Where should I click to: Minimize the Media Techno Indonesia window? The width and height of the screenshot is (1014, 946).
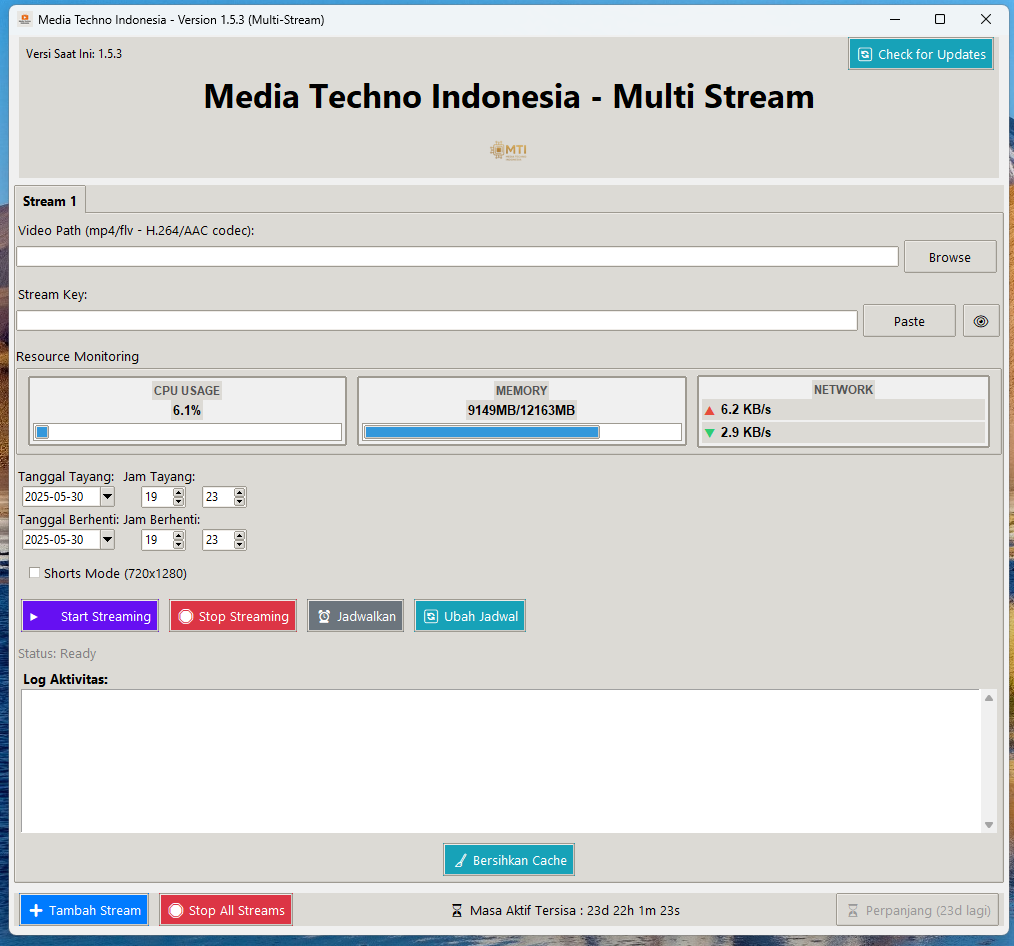click(x=895, y=19)
